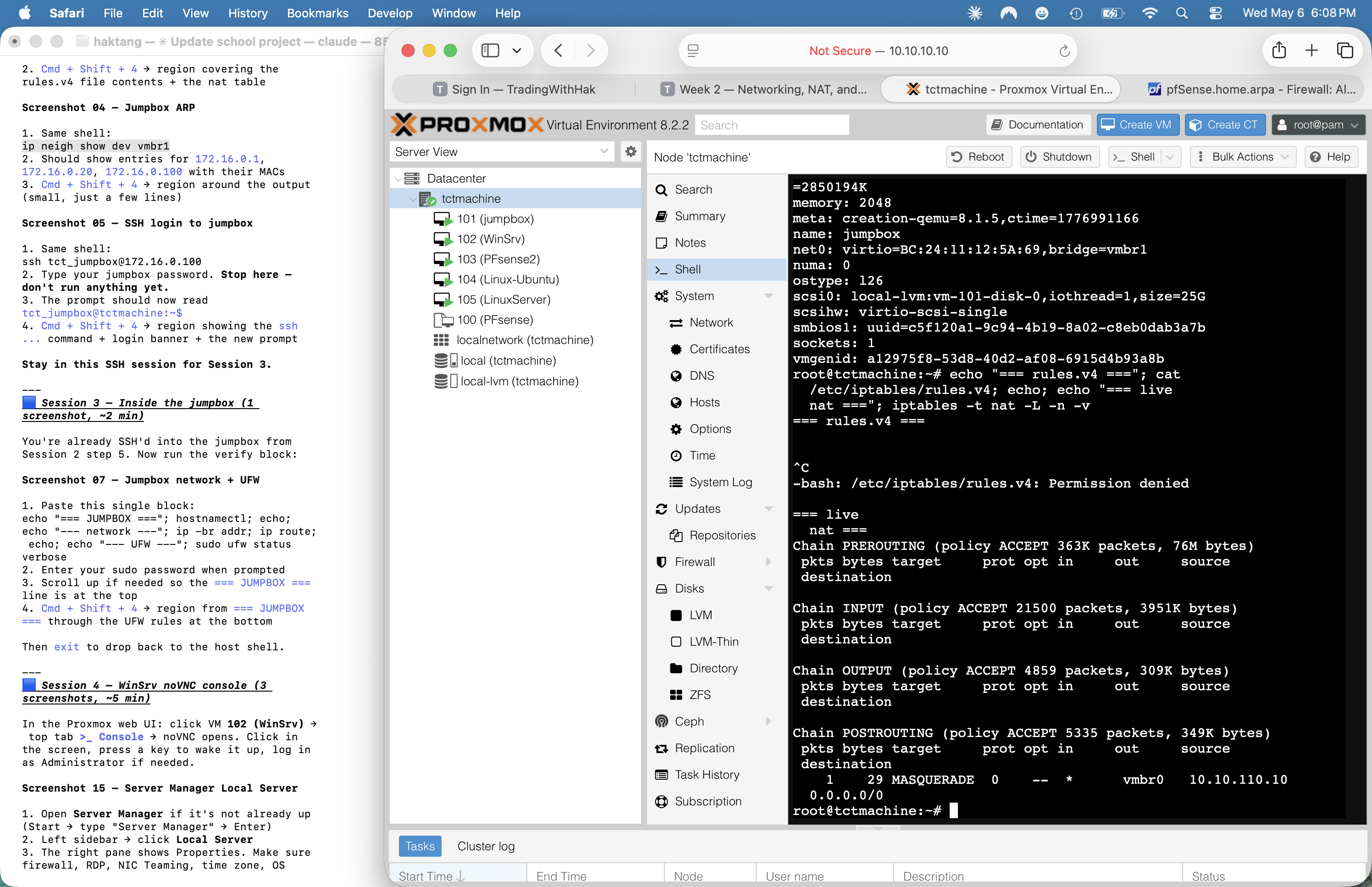Select VM 101 (jumpbox) in tree
The width and height of the screenshot is (1372, 887).
495,219
